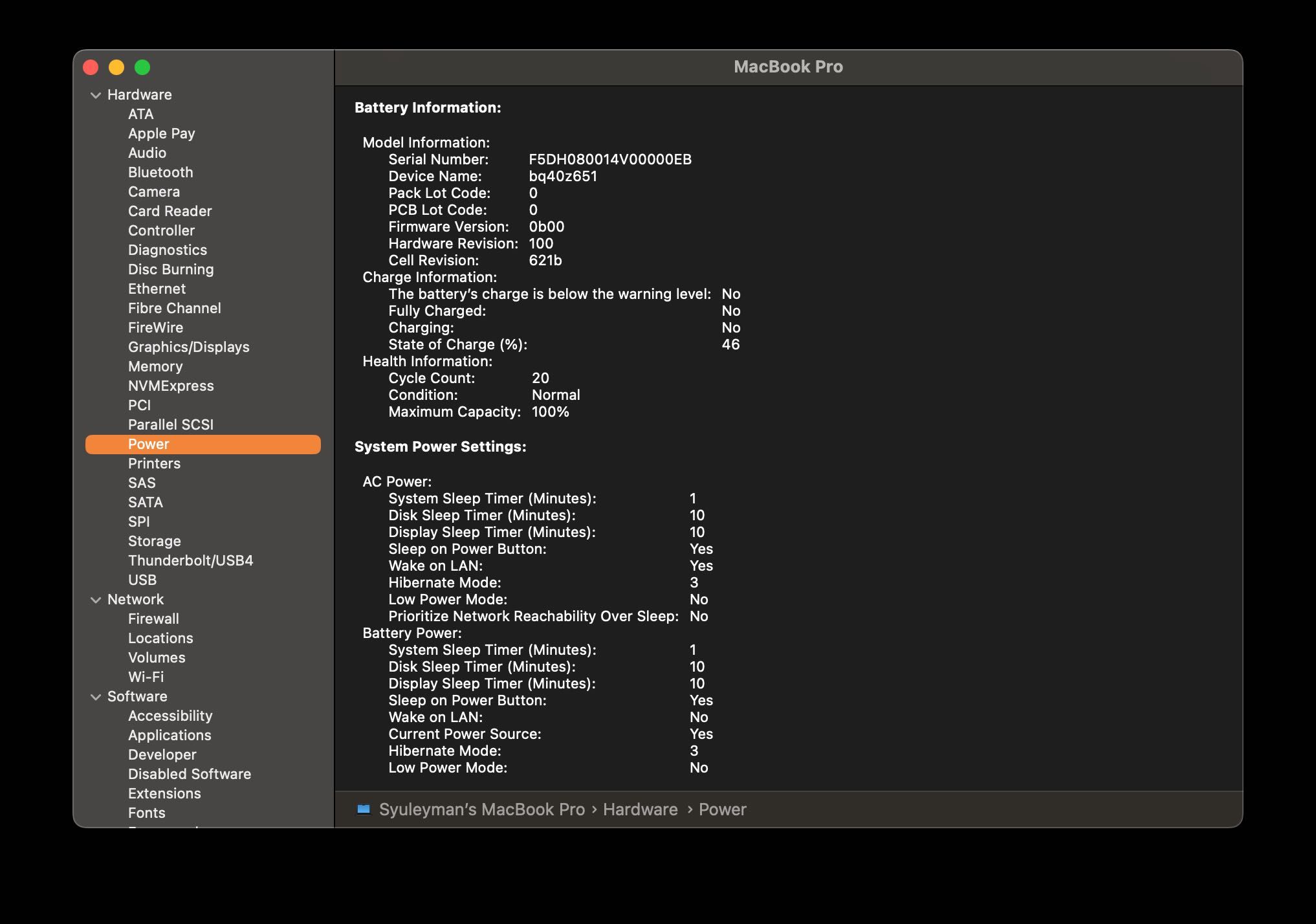Click the yellow minimize window button

tap(116, 67)
